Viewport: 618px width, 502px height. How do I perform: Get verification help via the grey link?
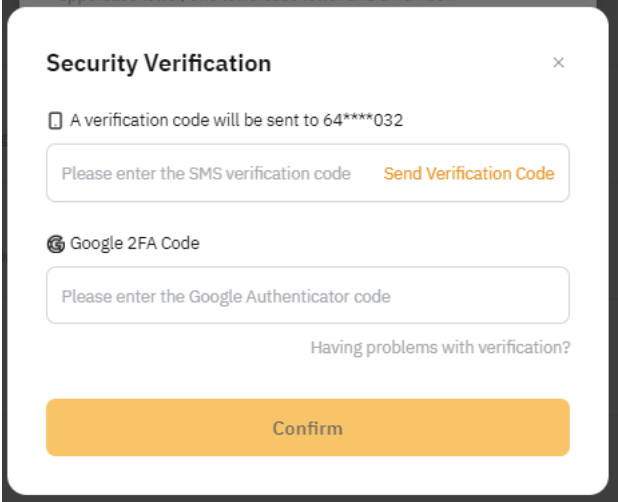440,348
